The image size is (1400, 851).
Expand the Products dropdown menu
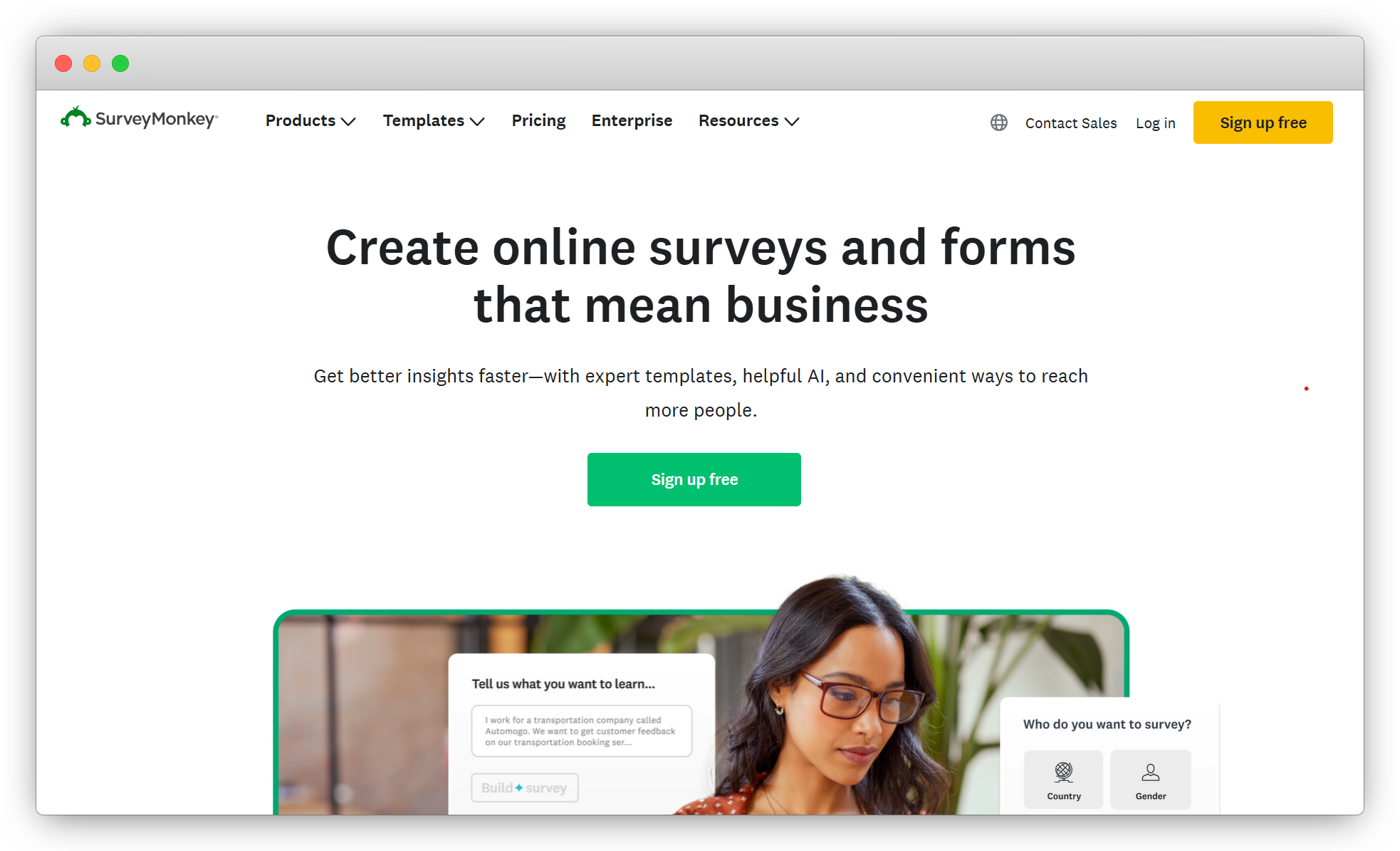pyautogui.click(x=311, y=120)
